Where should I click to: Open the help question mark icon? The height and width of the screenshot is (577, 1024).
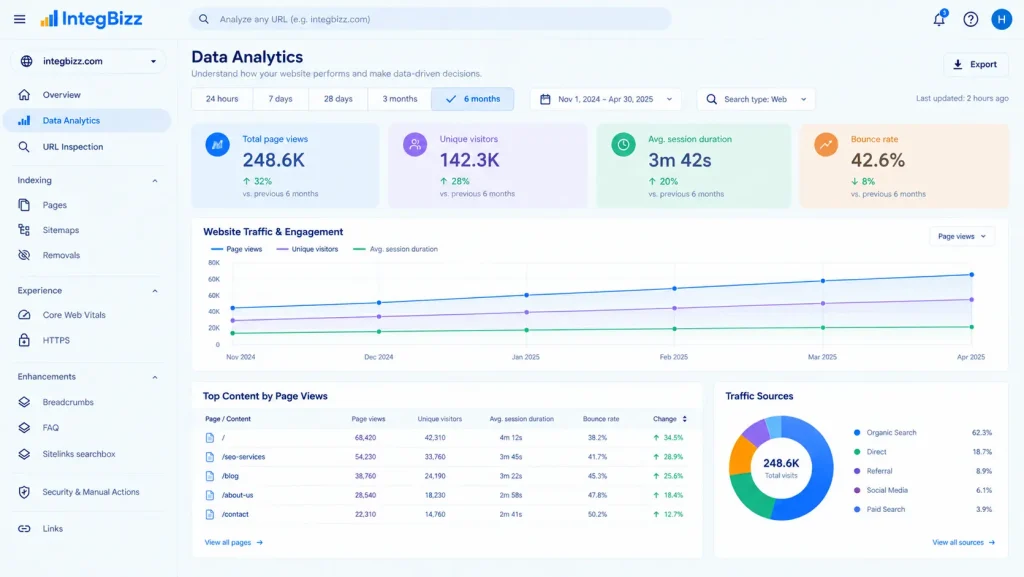(970, 19)
